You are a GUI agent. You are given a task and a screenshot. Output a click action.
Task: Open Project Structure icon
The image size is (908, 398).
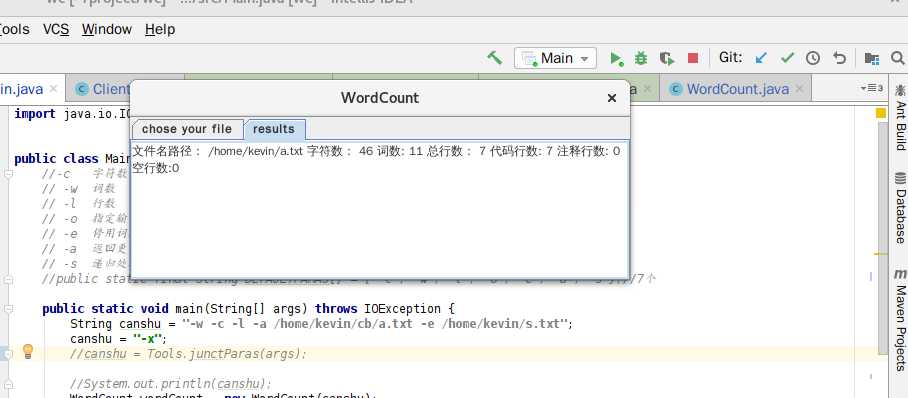coord(872,58)
